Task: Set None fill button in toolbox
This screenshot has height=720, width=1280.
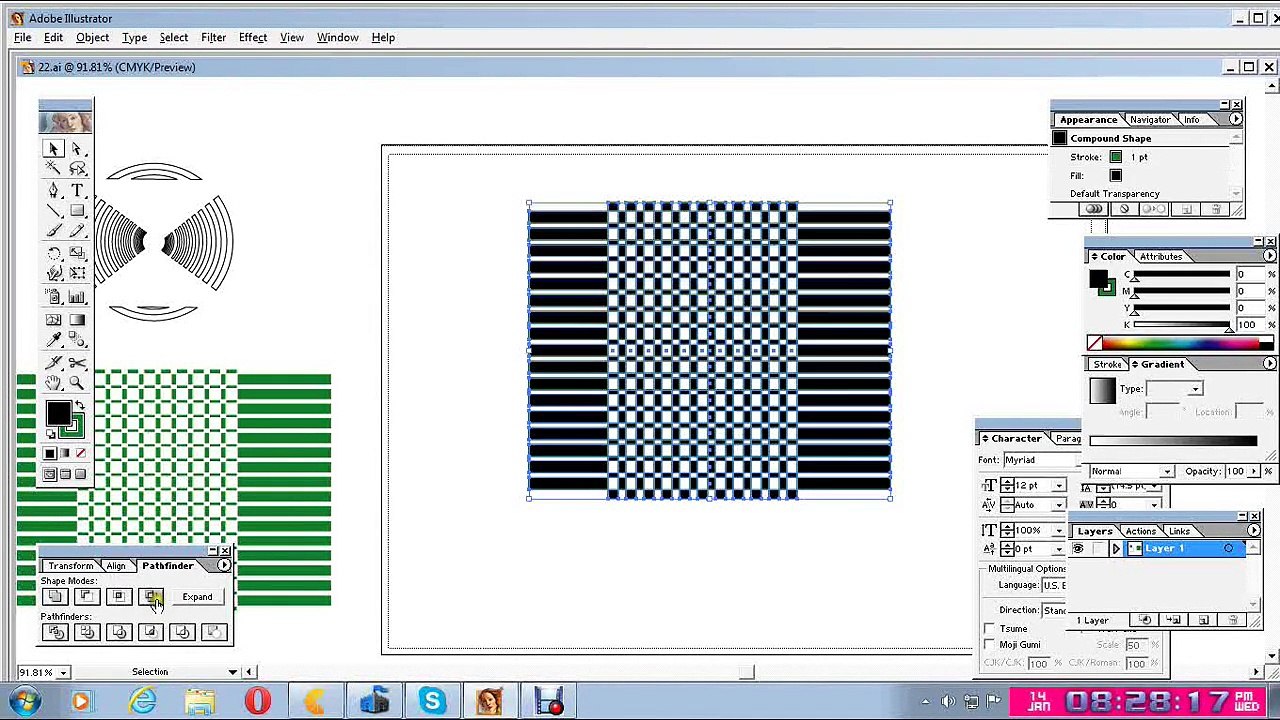Action: coord(80,454)
